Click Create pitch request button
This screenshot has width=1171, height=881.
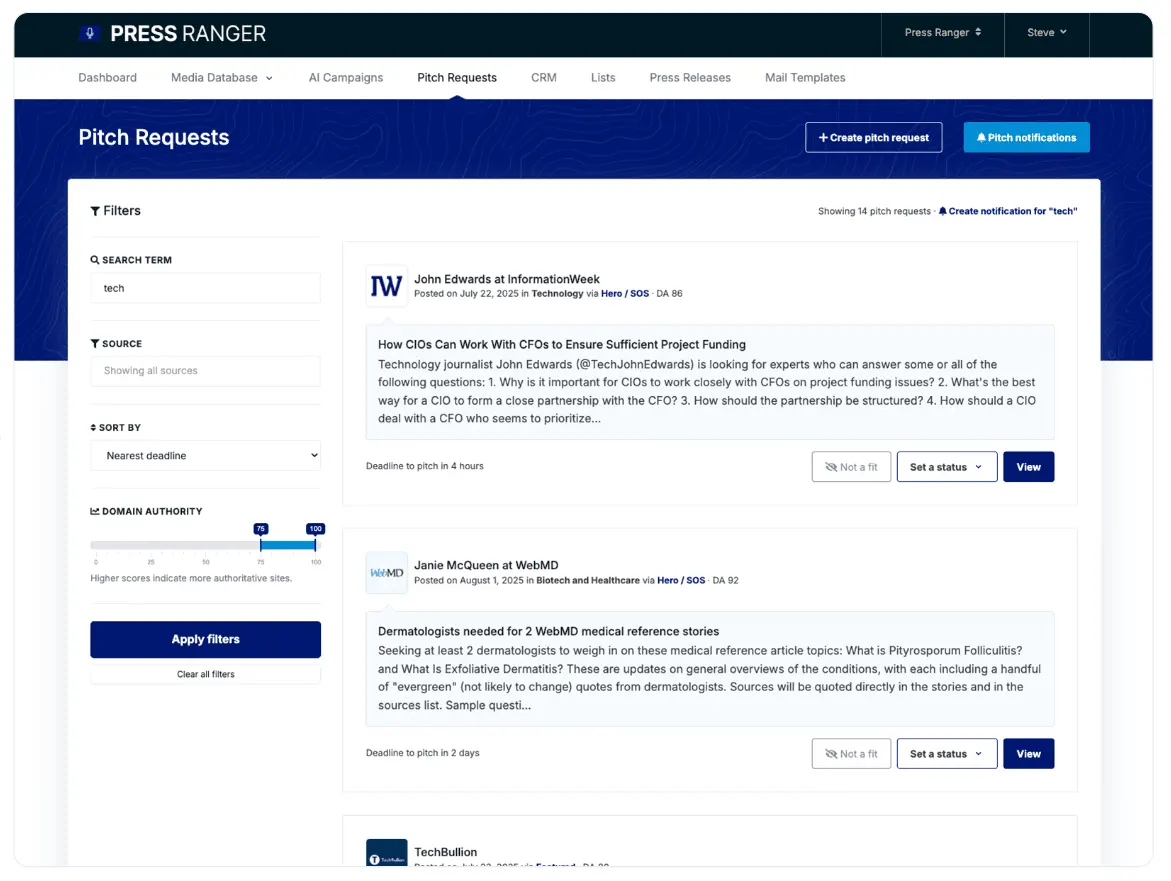(x=873, y=137)
